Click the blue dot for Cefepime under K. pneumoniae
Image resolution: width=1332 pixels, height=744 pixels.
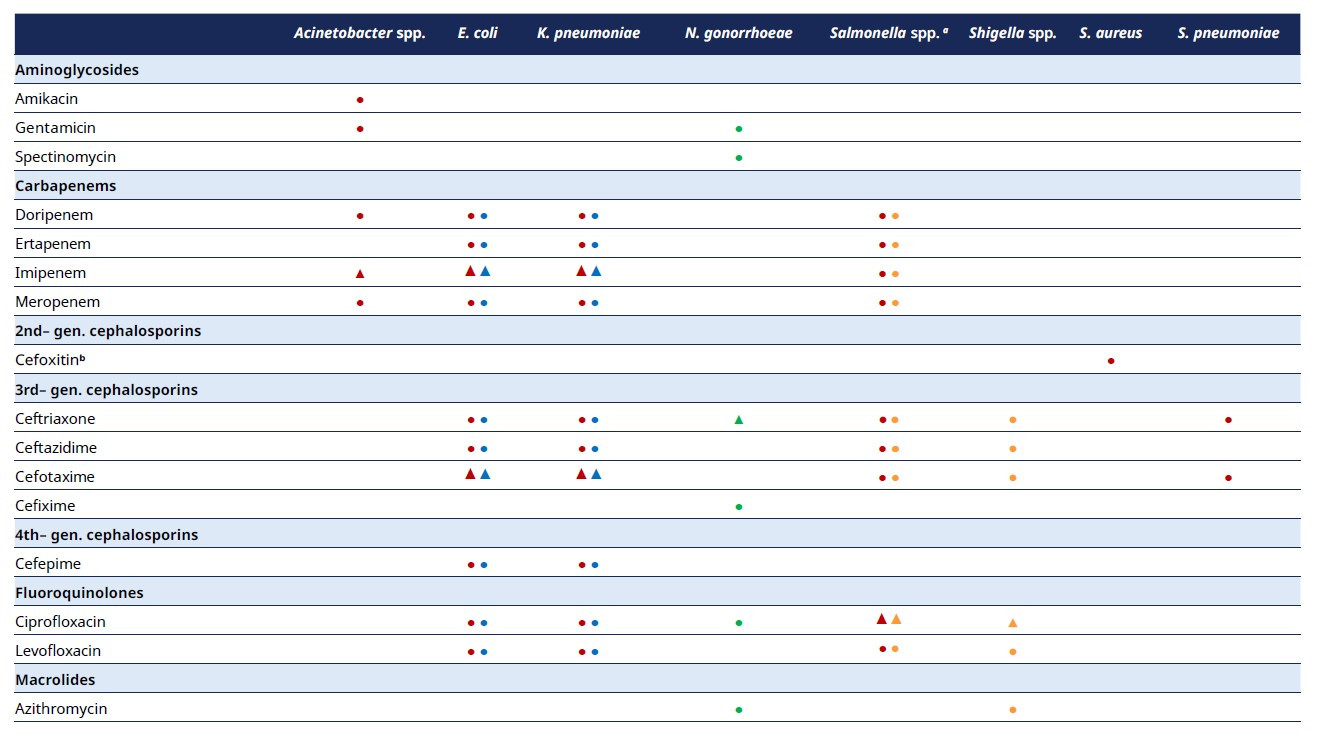[x=595, y=565]
